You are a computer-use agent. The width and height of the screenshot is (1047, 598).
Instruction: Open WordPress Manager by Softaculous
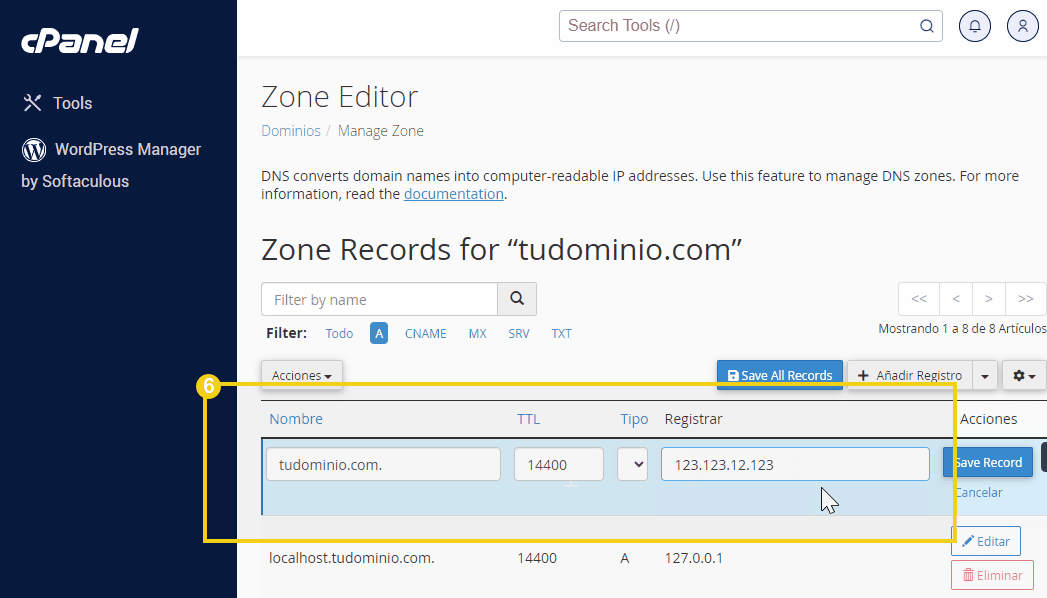pos(111,165)
